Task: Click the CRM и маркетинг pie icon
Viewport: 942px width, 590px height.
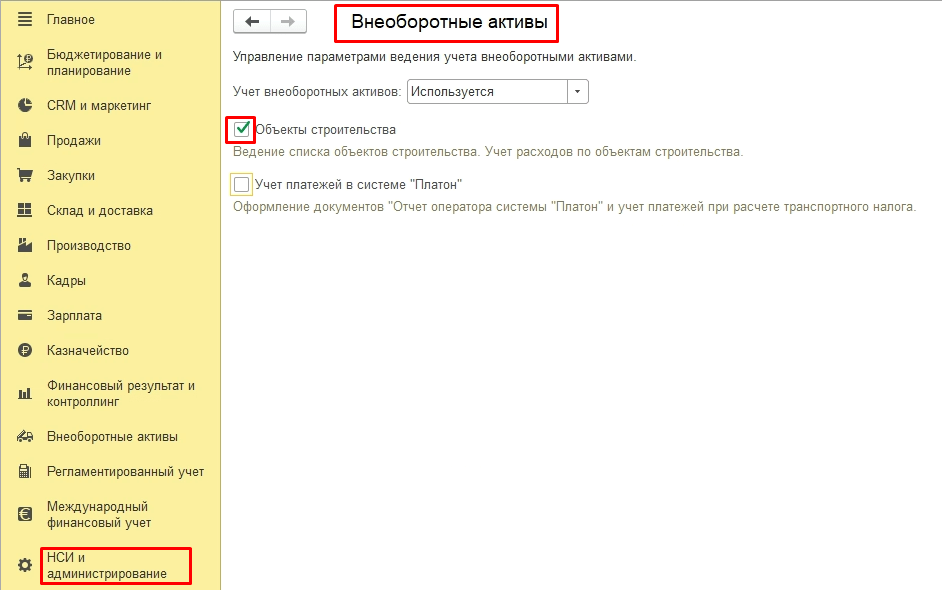Action: click(25, 105)
